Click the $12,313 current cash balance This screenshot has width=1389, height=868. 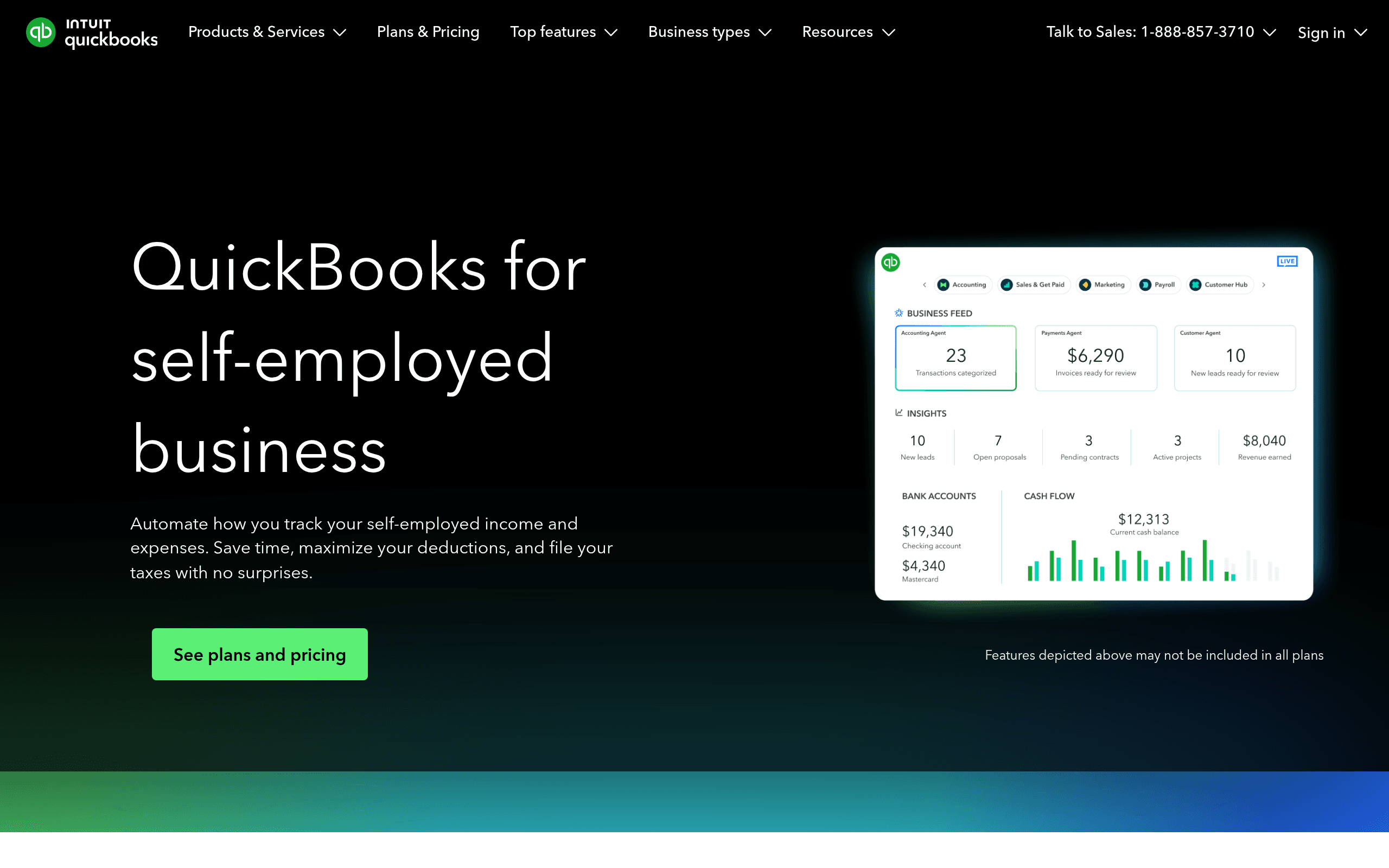click(1144, 524)
